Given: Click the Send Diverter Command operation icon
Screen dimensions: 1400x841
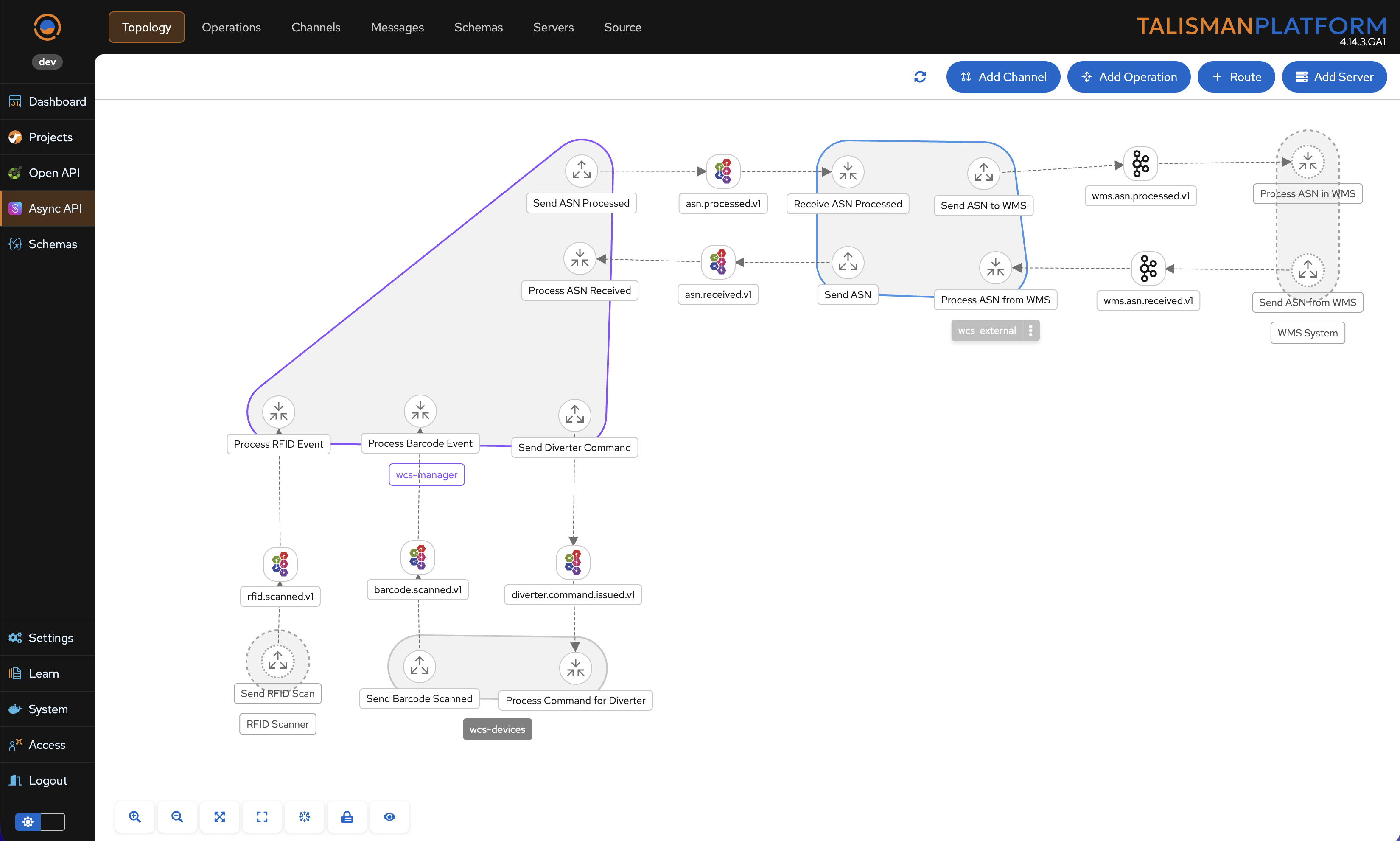Looking at the screenshot, I should [x=574, y=415].
